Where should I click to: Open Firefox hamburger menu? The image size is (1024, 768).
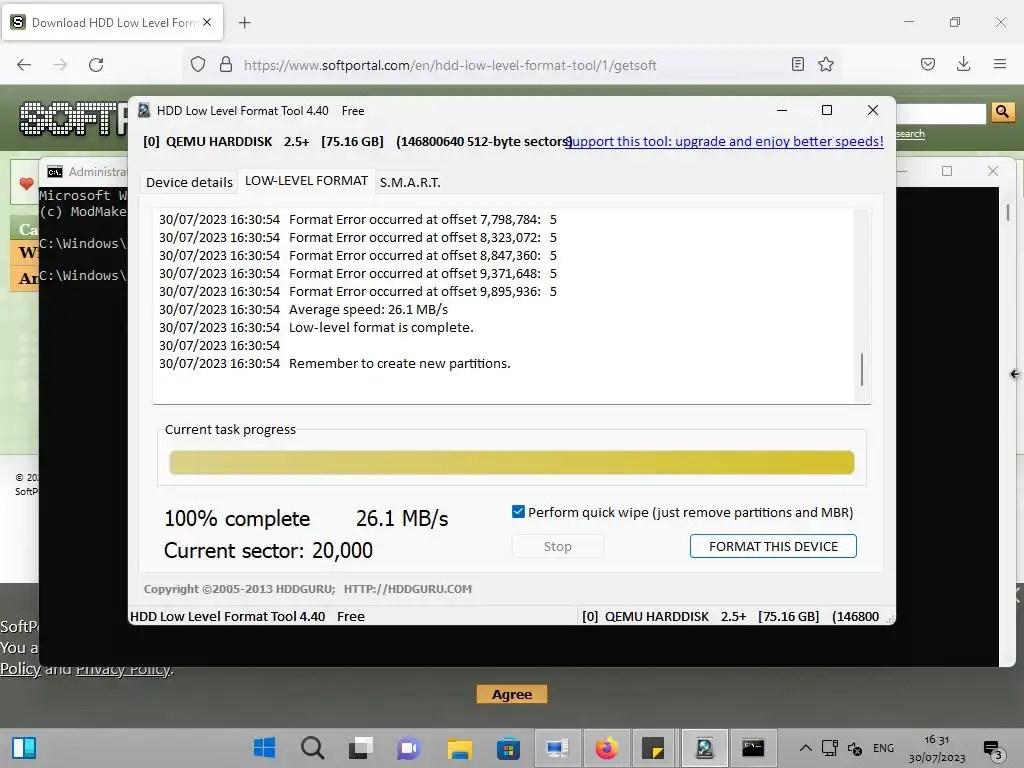(x=1000, y=64)
